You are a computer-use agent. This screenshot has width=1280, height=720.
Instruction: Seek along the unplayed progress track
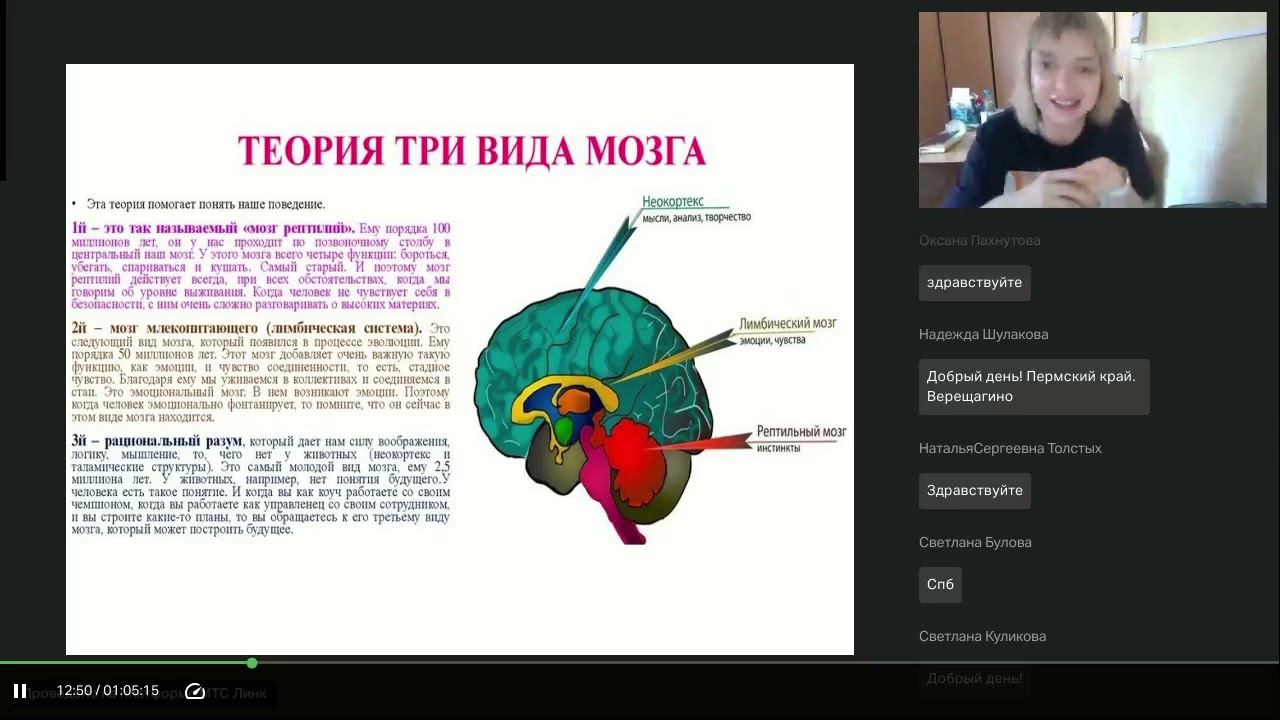pyautogui.click(x=768, y=663)
